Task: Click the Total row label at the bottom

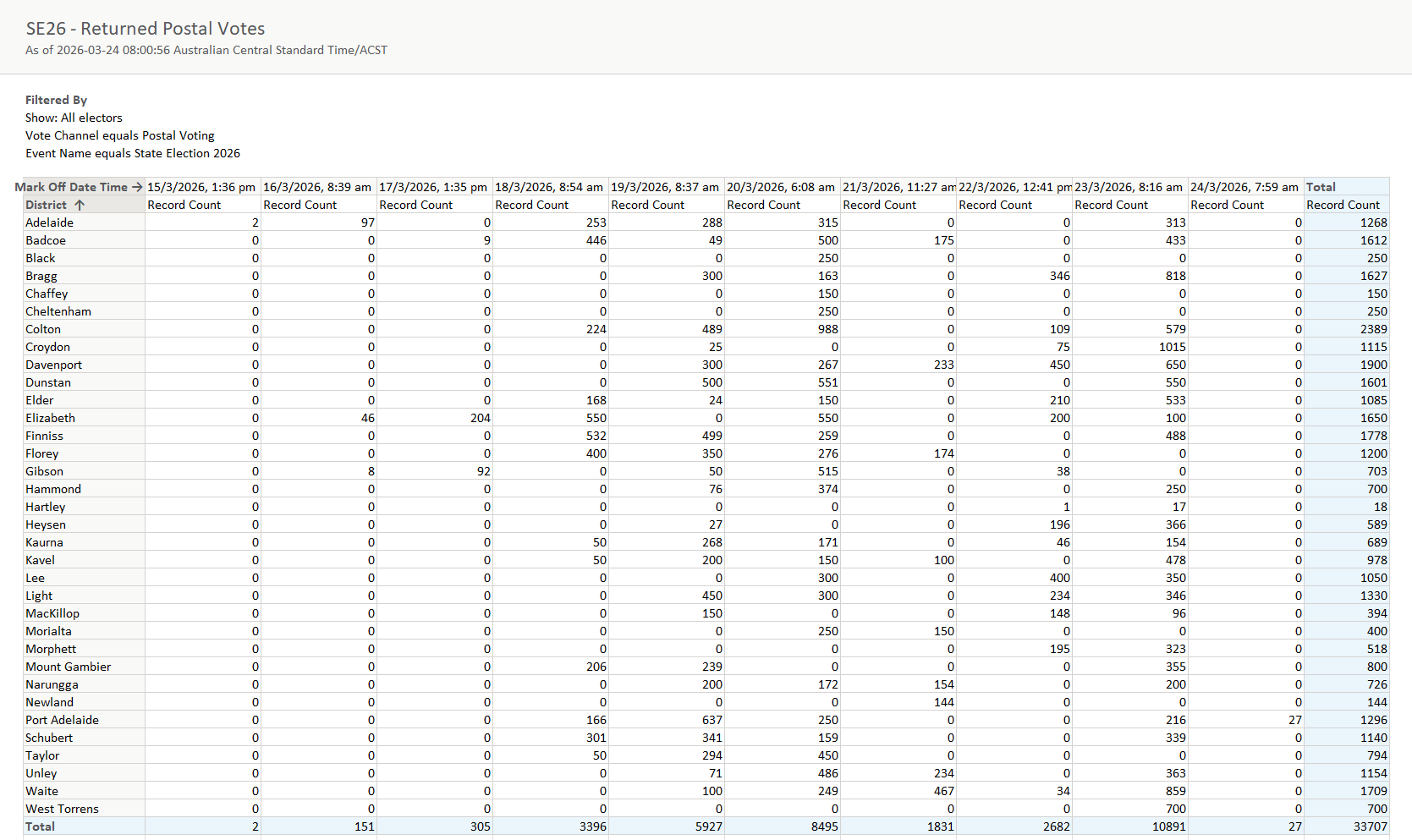Action: pos(40,826)
